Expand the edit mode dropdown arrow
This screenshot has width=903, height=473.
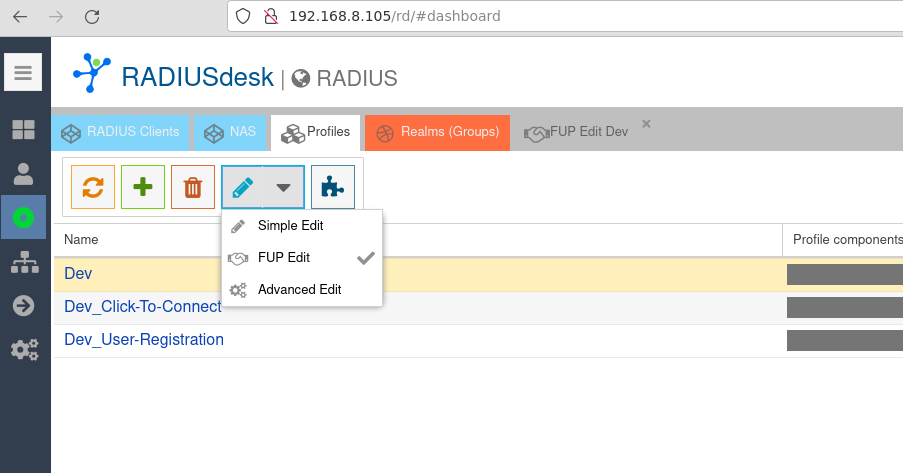(284, 187)
